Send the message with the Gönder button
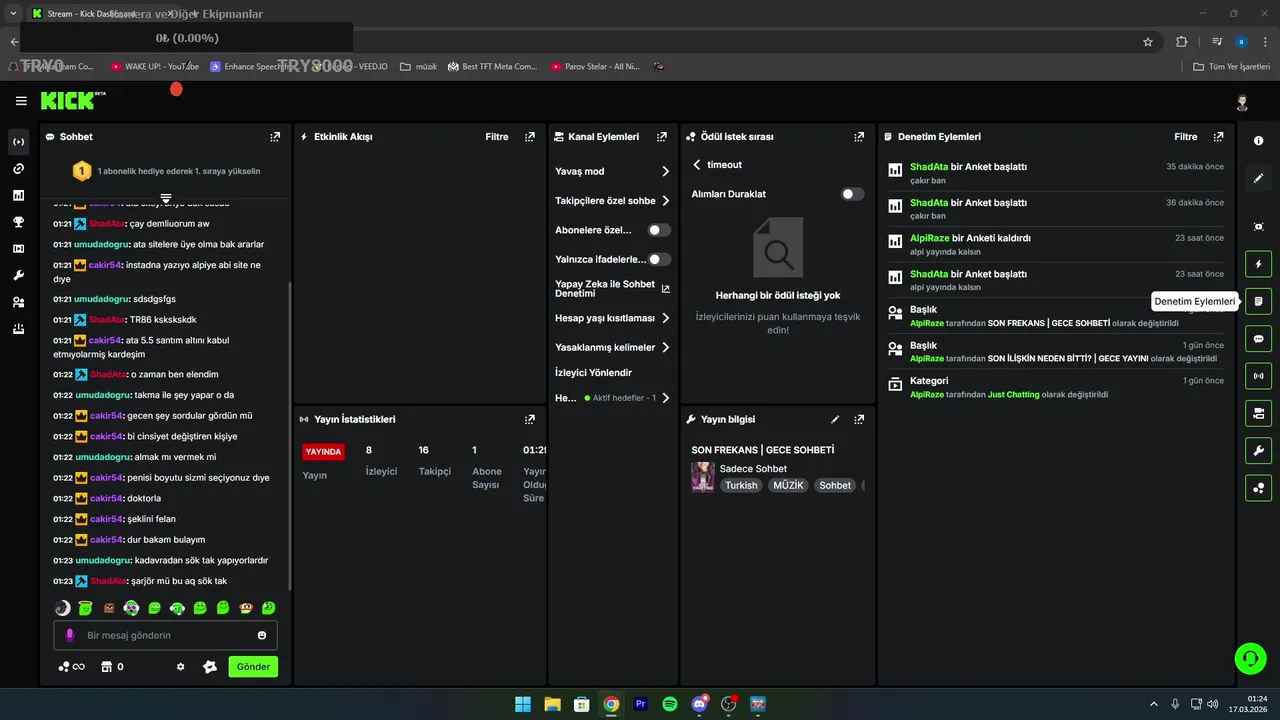The height and width of the screenshot is (720, 1280). (x=253, y=667)
